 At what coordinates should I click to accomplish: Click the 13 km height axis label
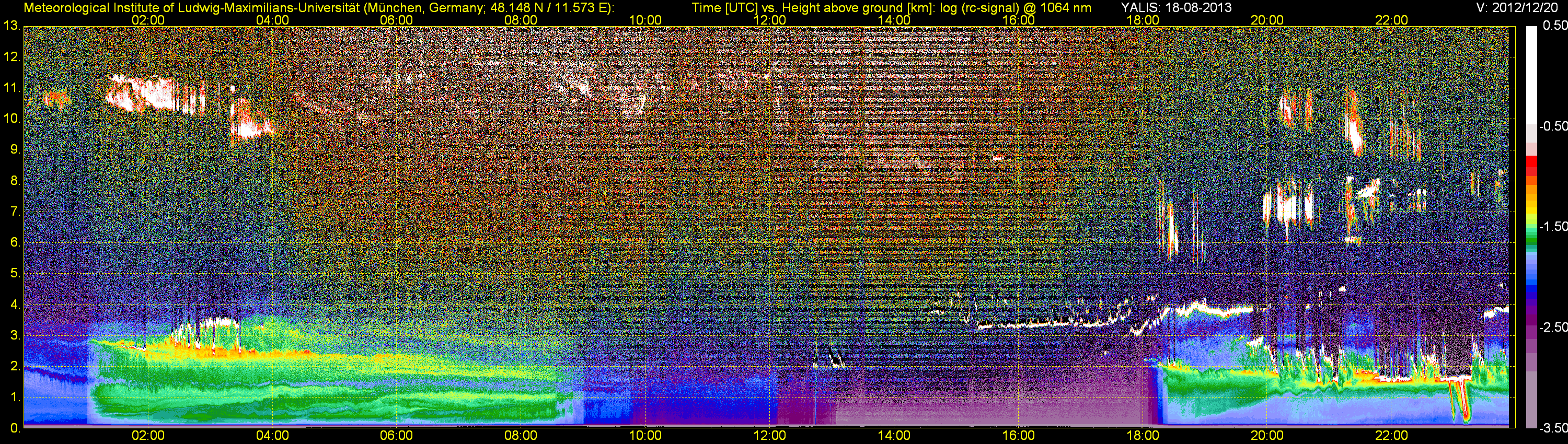(x=11, y=26)
